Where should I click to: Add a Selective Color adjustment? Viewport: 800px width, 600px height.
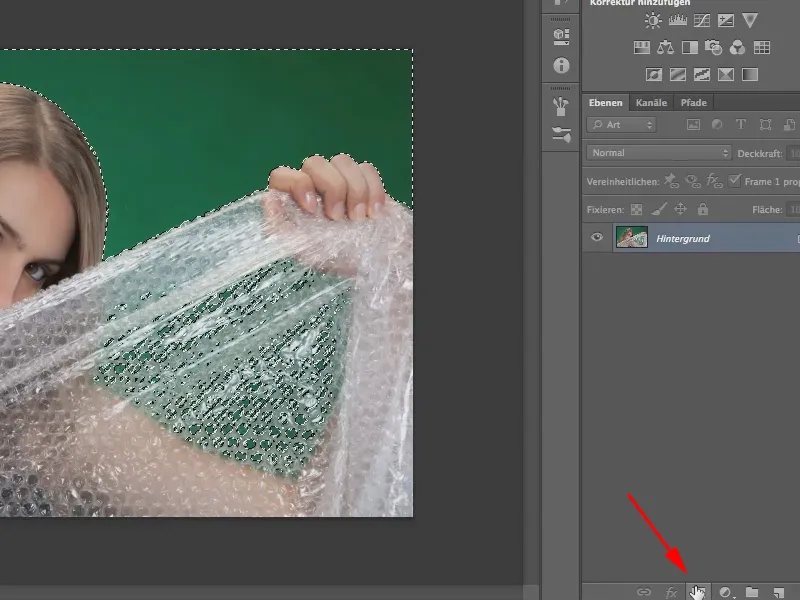tap(726, 74)
